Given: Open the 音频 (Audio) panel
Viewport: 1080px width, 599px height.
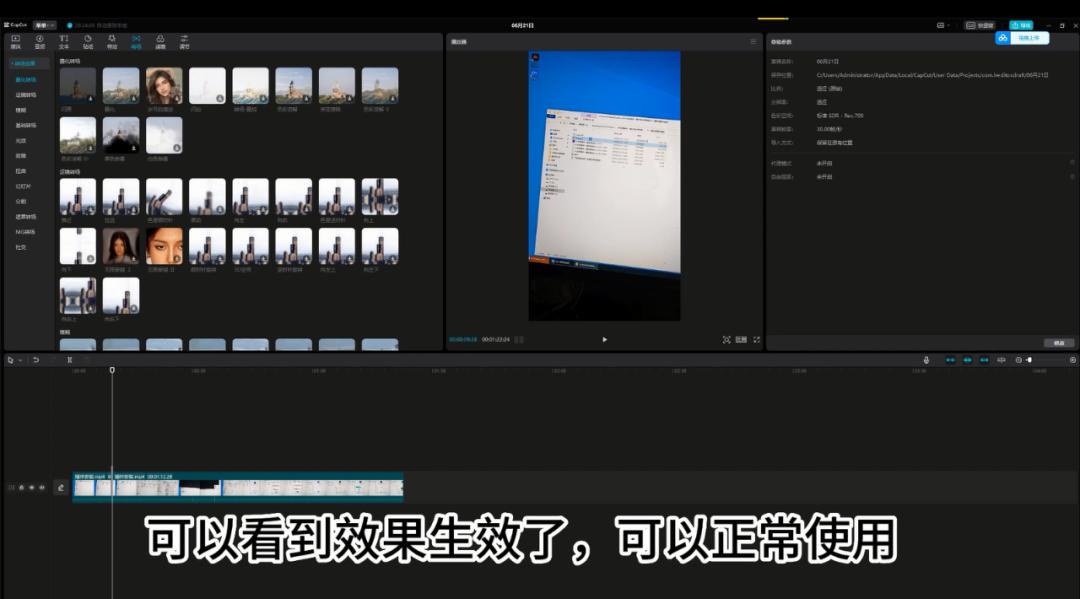Looking at the screenshot, I should pyautogui.click(x=40, y=41).
